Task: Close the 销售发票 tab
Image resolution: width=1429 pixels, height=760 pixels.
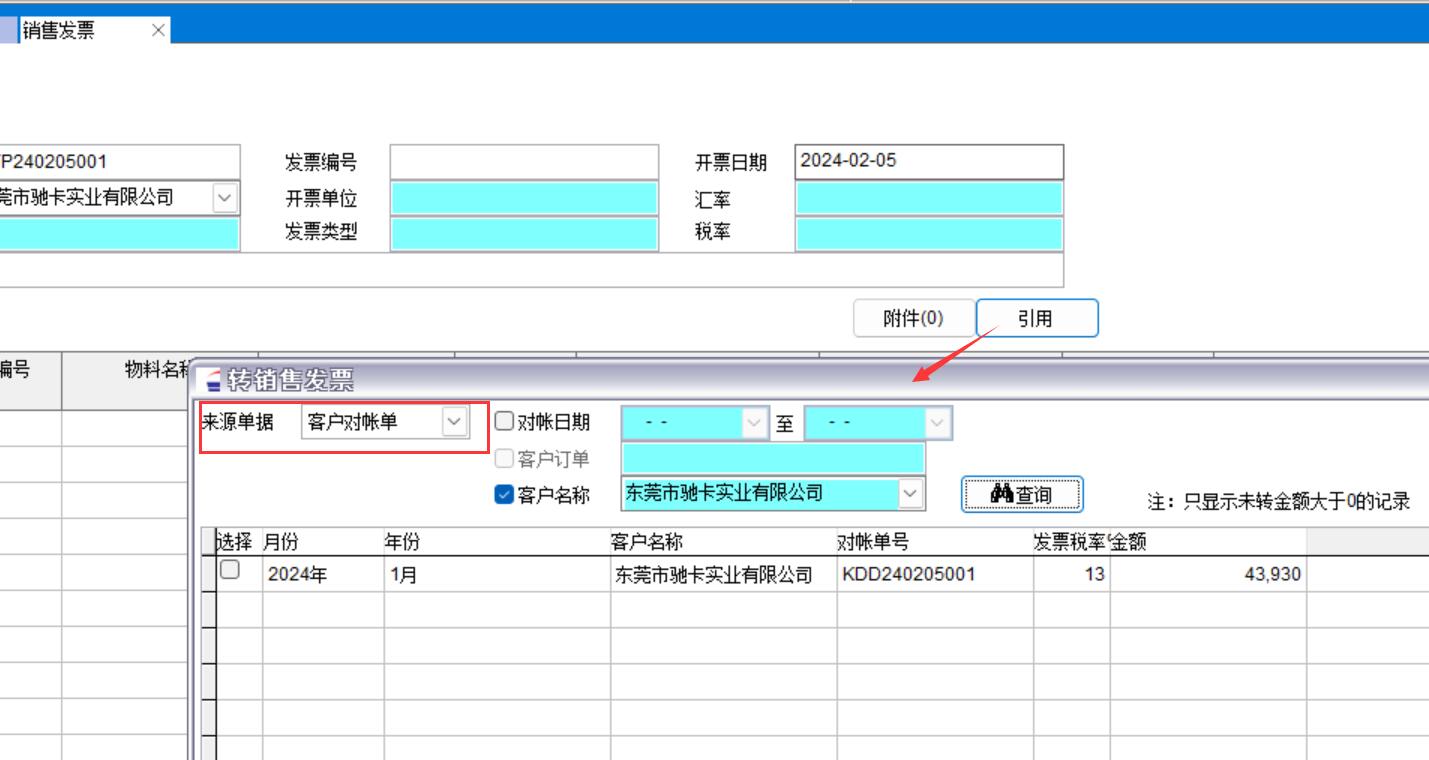Action: [158, 30]
